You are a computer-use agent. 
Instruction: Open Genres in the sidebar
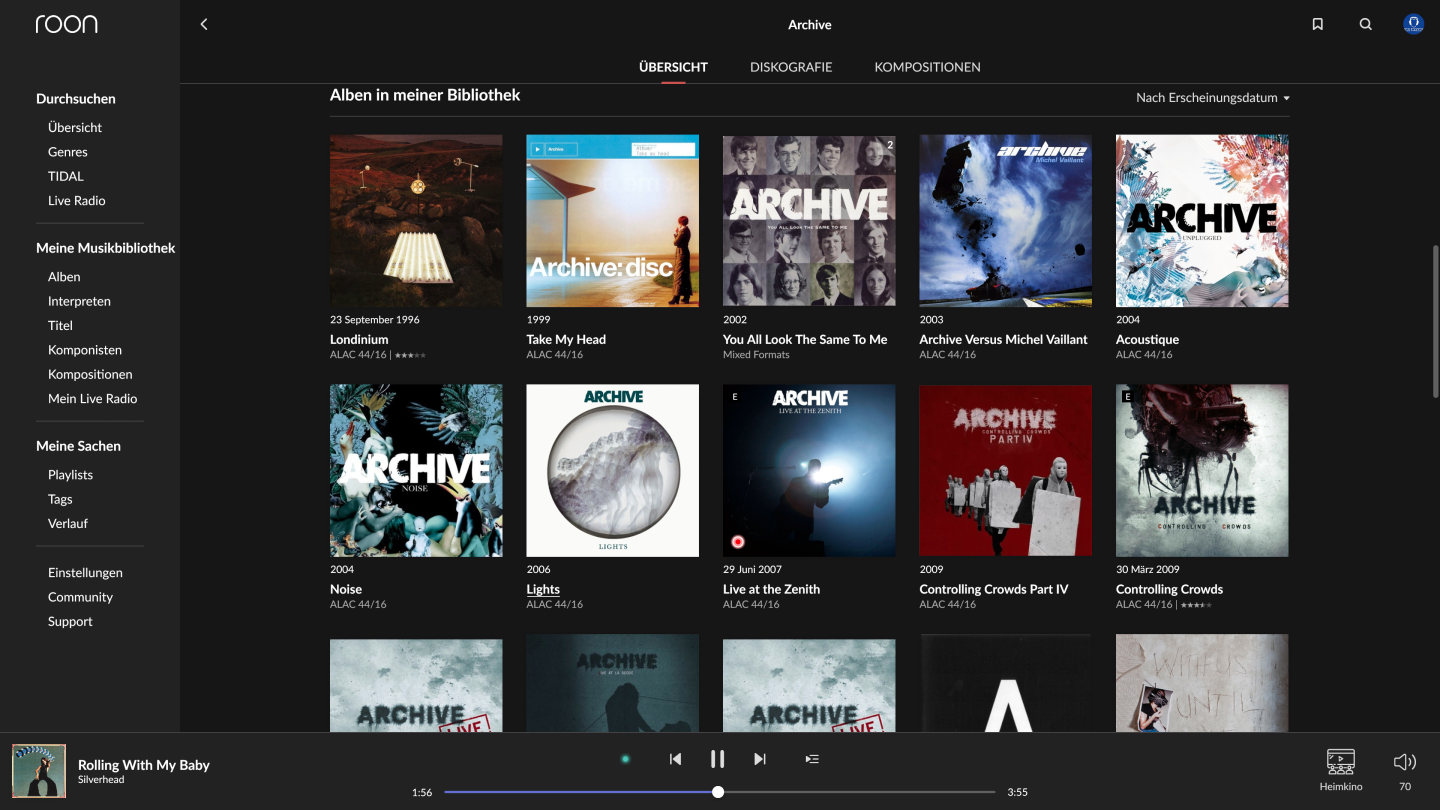[68, 152]
